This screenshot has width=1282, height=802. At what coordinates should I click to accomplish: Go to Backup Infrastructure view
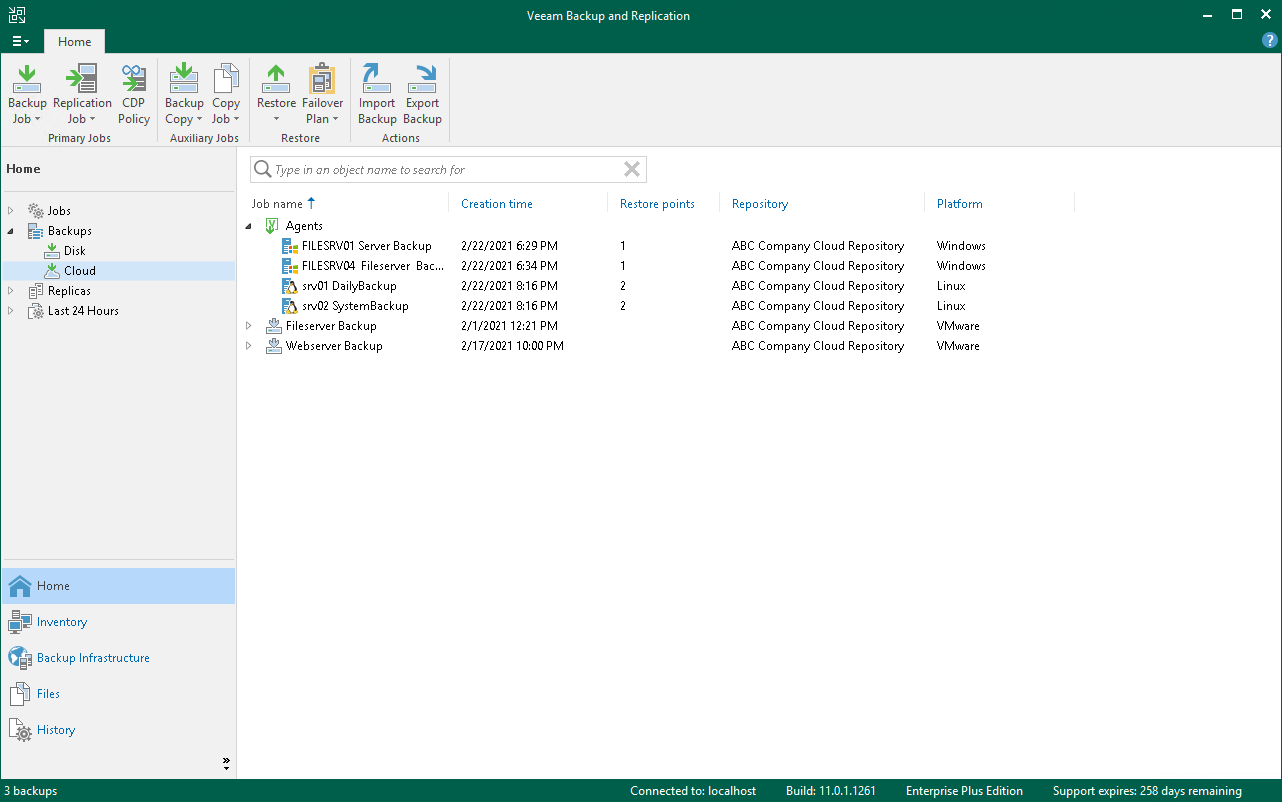(93, 658)
